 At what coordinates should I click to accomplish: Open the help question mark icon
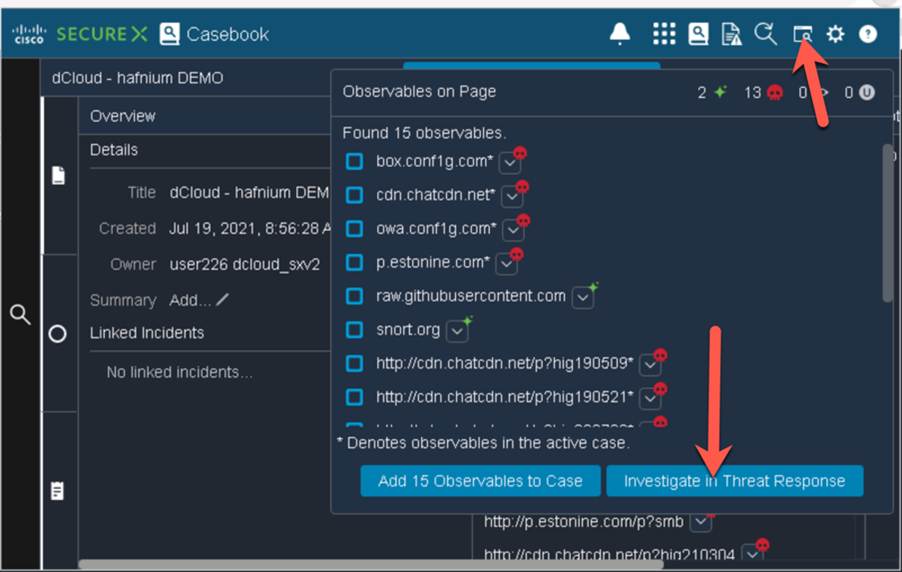click(867, 34)
